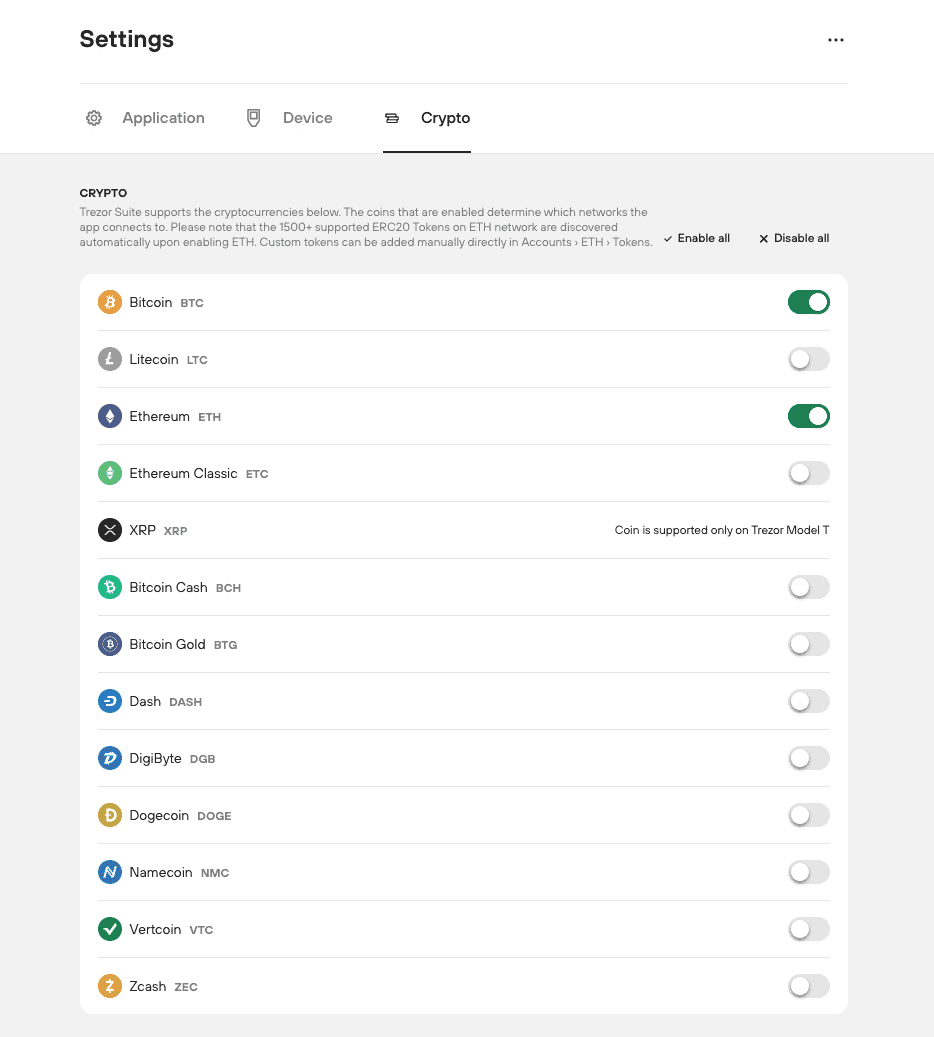Screen dimensions: 934x1037
Task: Select the Crypto tab
Action: tap(427, 118)
